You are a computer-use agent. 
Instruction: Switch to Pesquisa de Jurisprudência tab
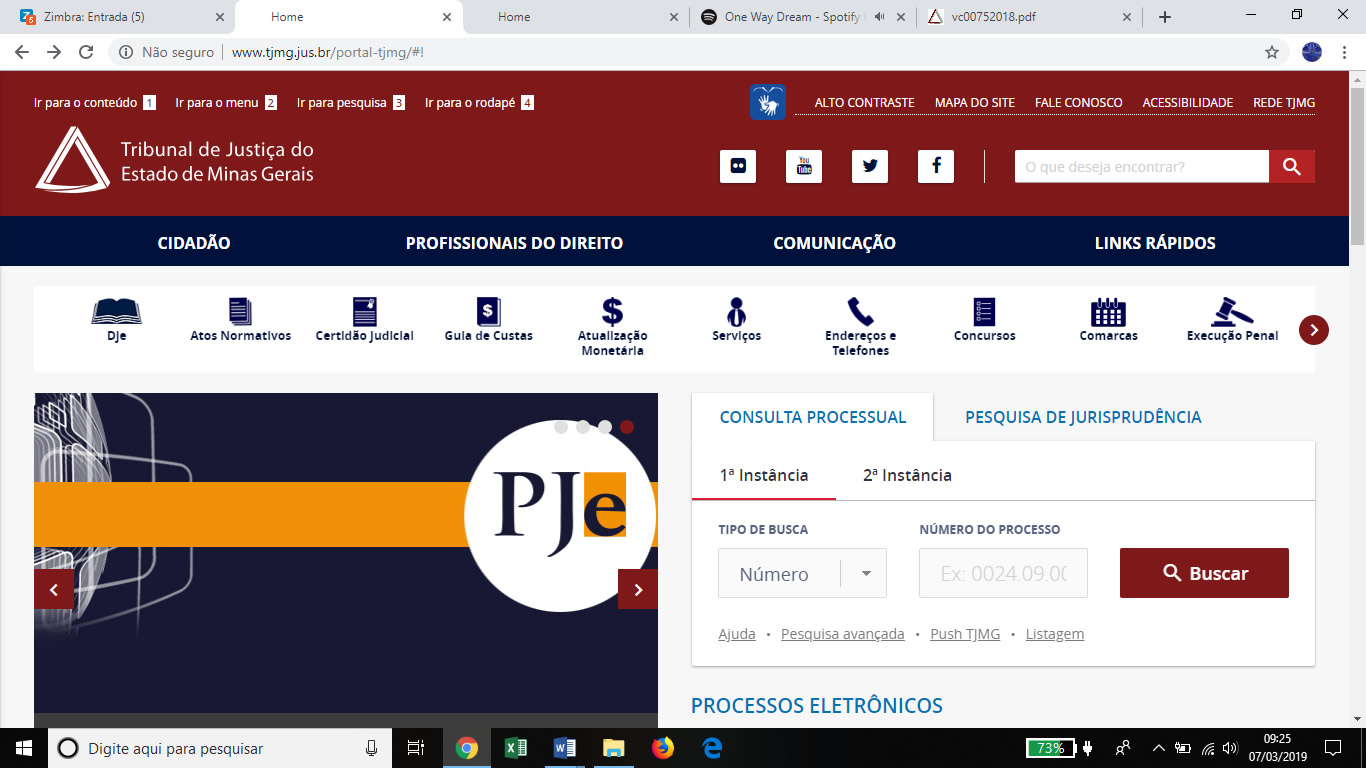click(1083, 417)
